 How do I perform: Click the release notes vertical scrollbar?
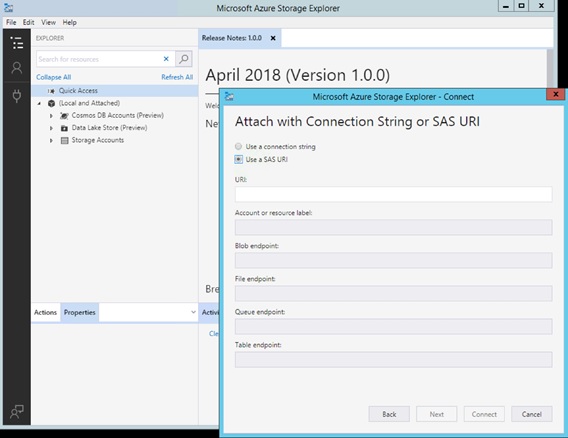point(550,69)
